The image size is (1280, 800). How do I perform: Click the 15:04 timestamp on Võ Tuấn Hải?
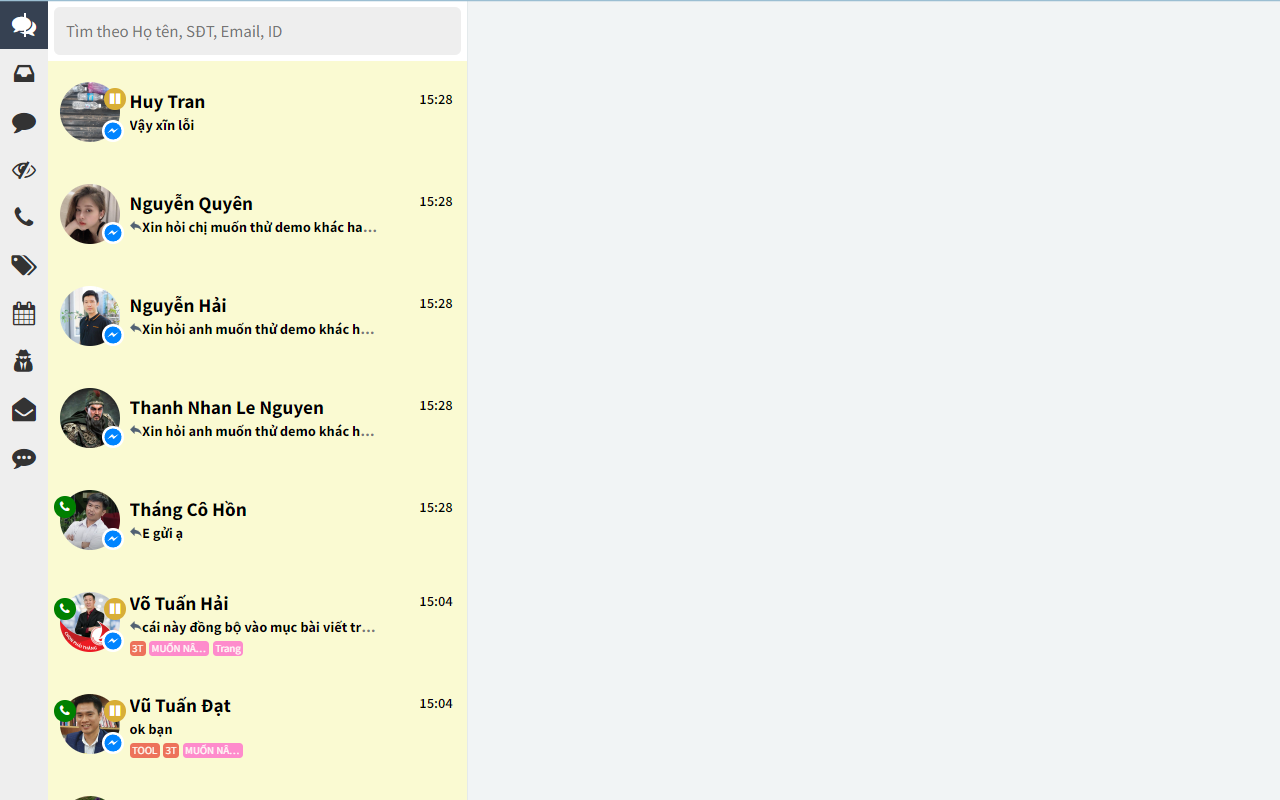pyautogui.click(x=436, y=601)
